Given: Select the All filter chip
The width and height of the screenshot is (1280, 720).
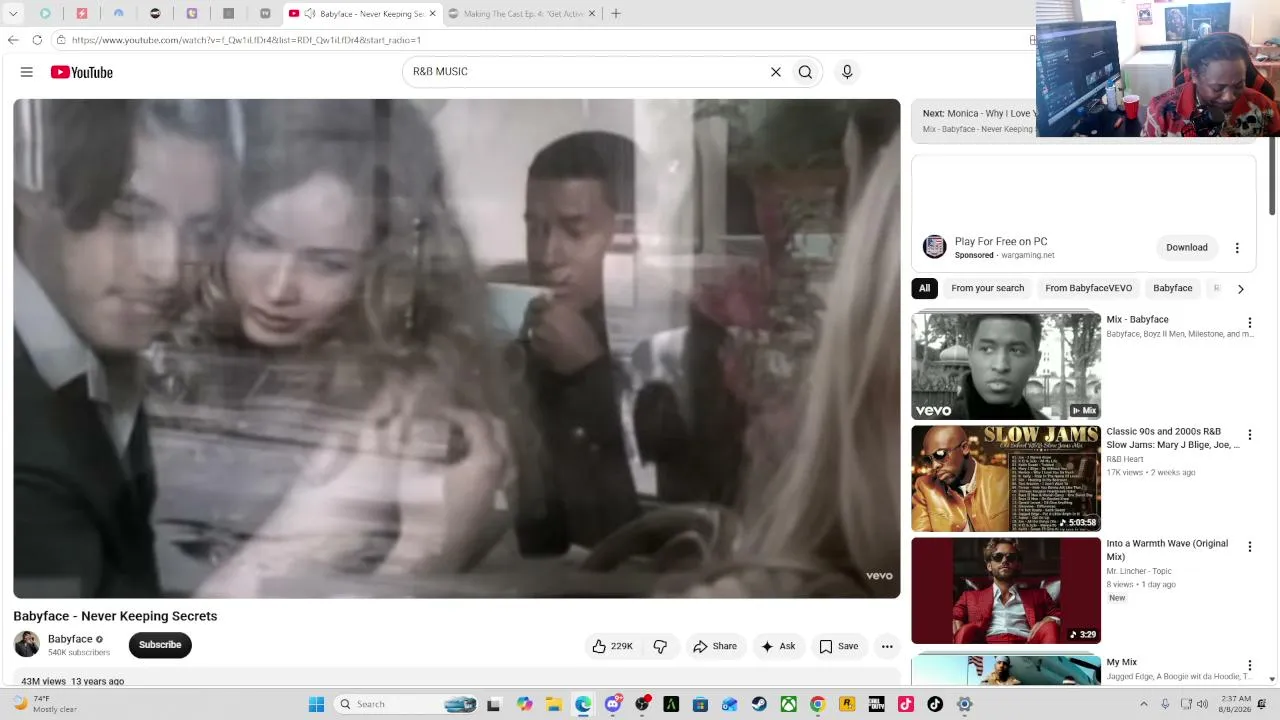Looking at the screenshot, I should 924,289.
